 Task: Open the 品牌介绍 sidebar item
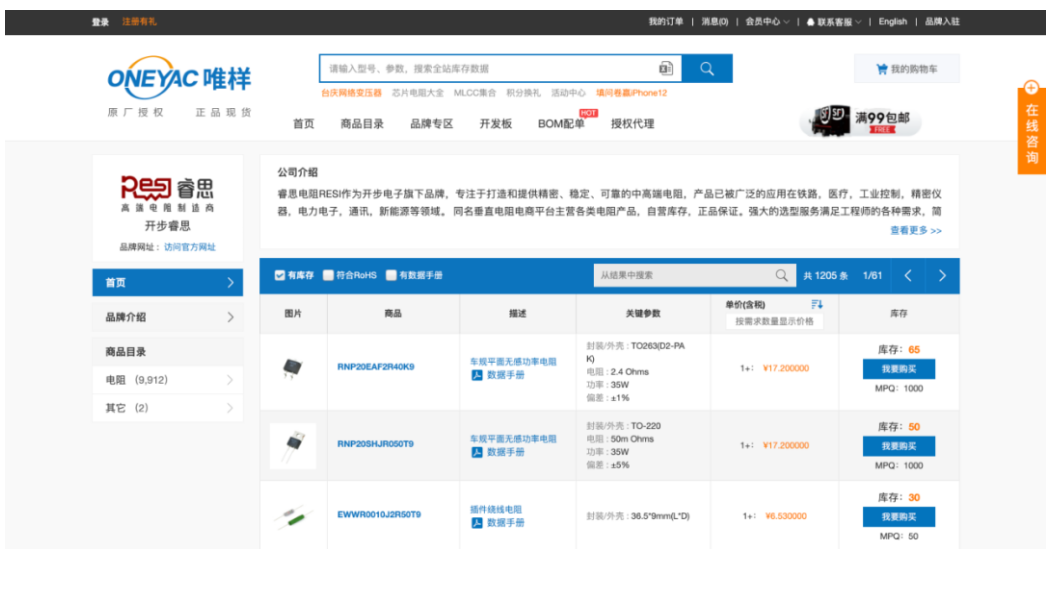168,317
